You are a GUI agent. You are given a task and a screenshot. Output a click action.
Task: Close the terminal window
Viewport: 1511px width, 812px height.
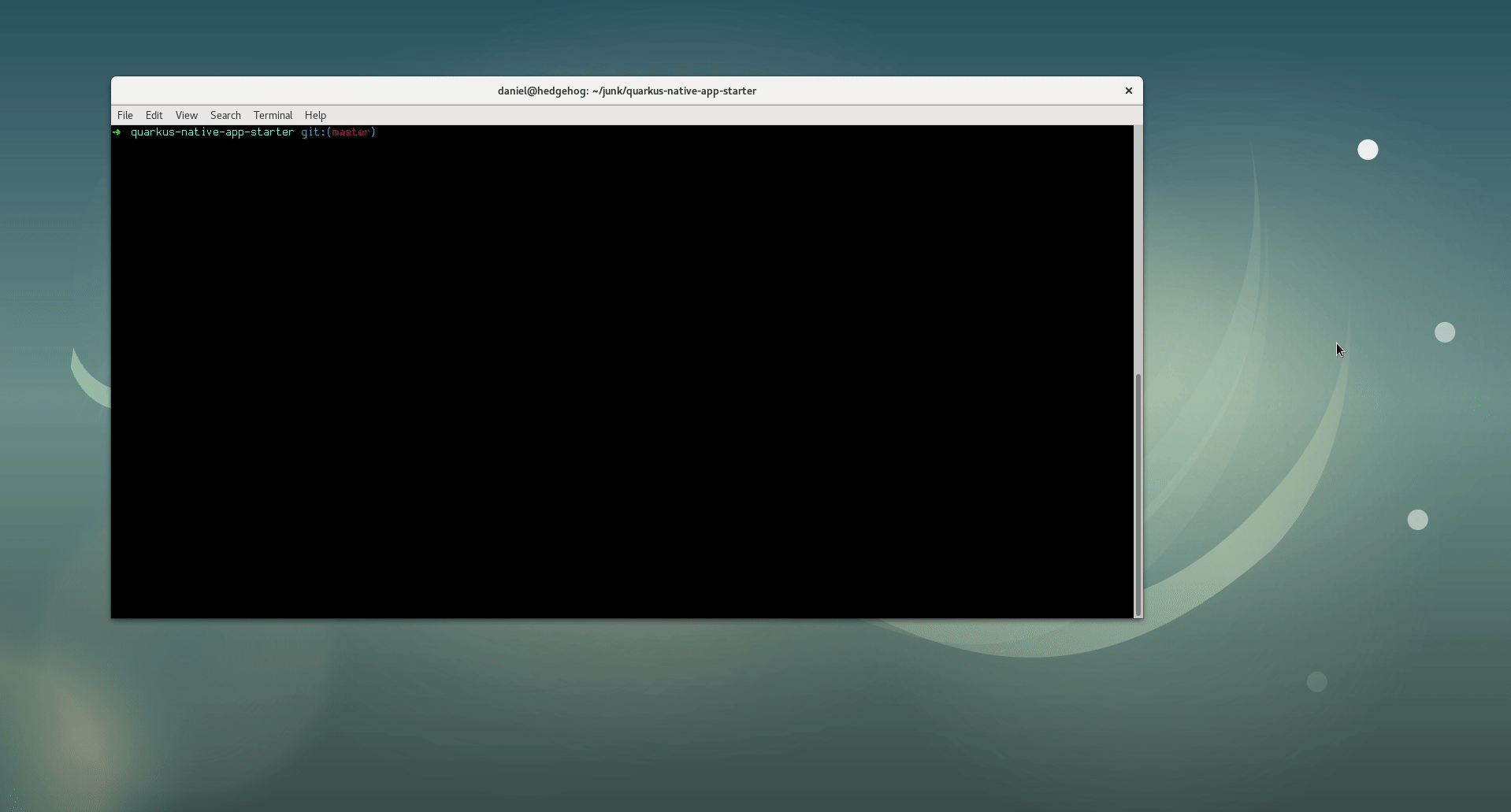point(1128,90)
